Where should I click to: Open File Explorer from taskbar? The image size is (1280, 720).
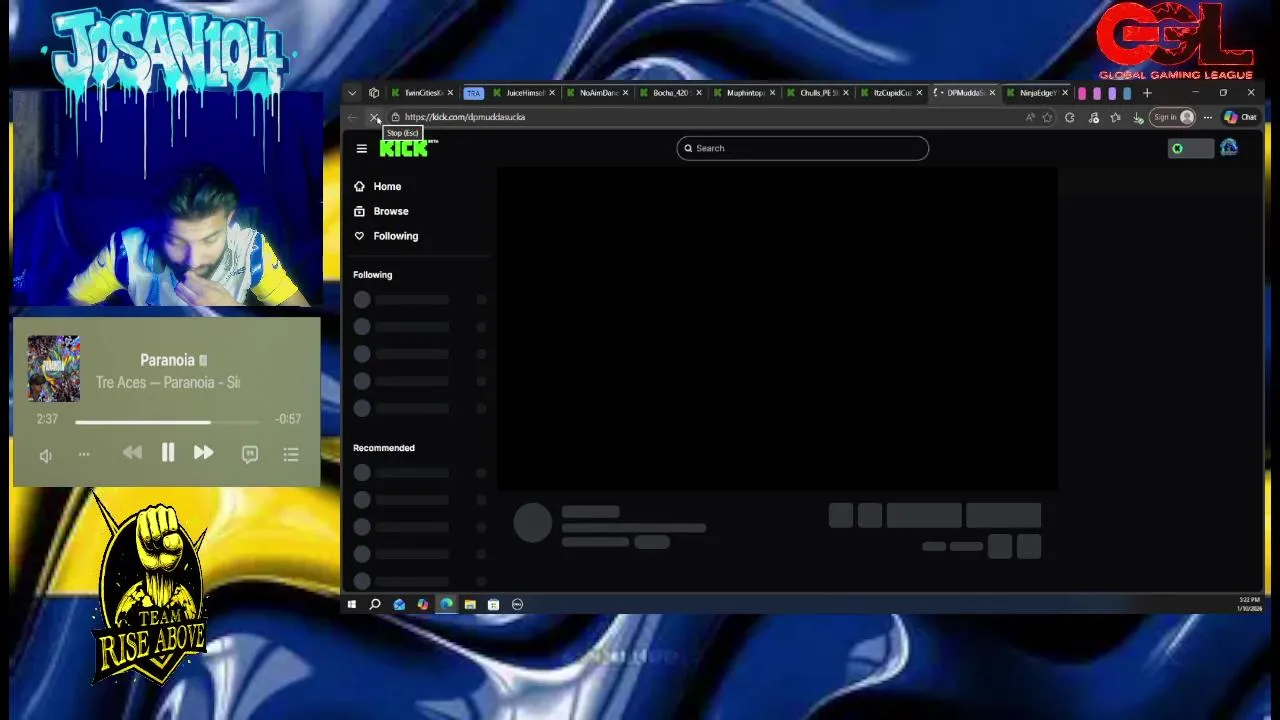pyautogui.click(x=470, y=604)
